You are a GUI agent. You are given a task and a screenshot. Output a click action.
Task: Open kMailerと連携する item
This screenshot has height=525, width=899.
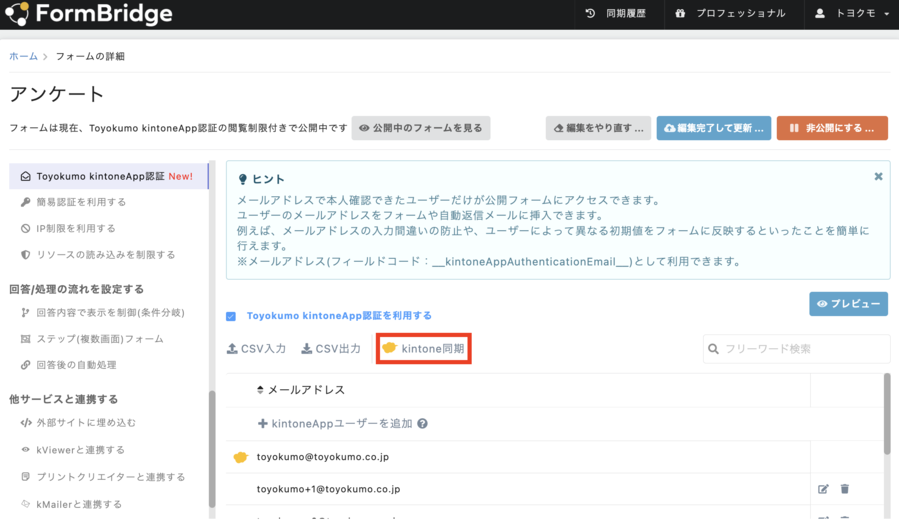(72, 504)
